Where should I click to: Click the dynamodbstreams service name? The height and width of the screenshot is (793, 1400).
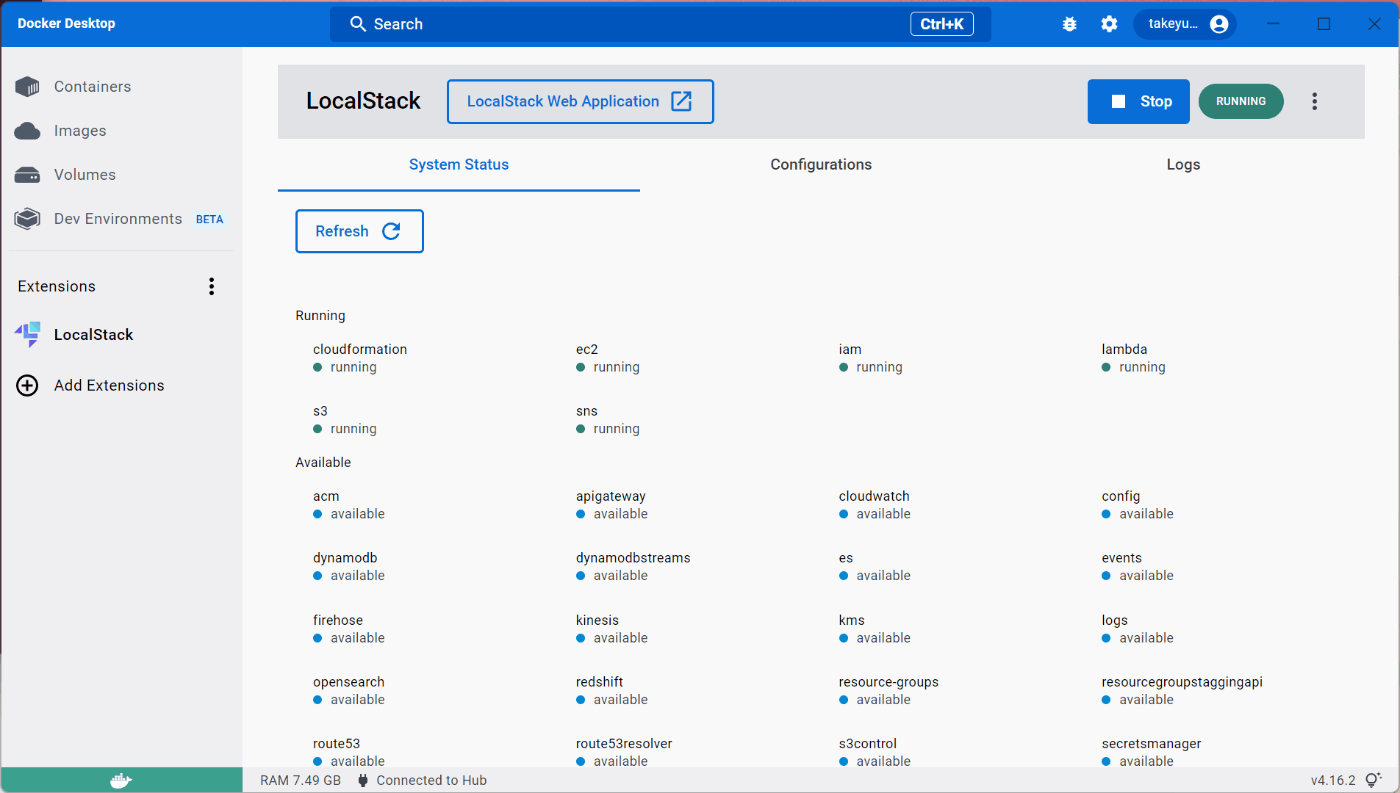click(x=633, y=559)
